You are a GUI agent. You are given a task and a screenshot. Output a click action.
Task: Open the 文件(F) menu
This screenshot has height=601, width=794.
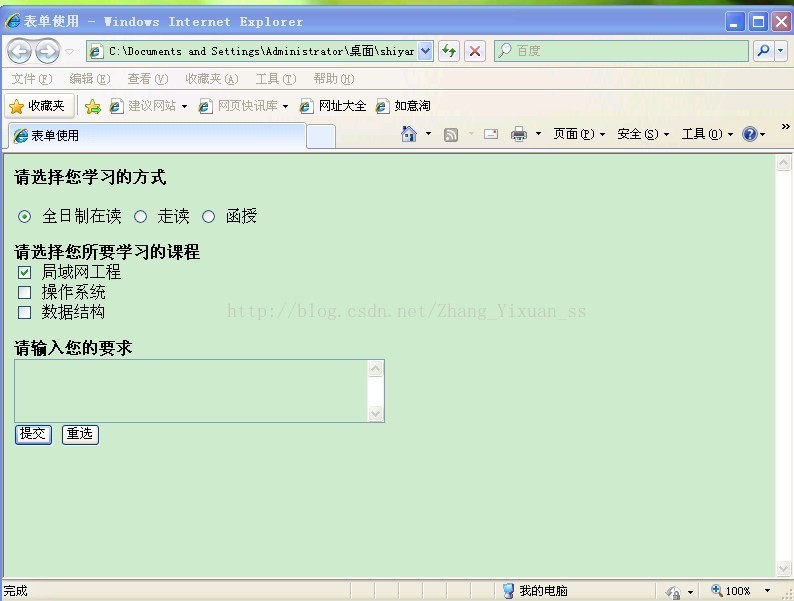32,79
